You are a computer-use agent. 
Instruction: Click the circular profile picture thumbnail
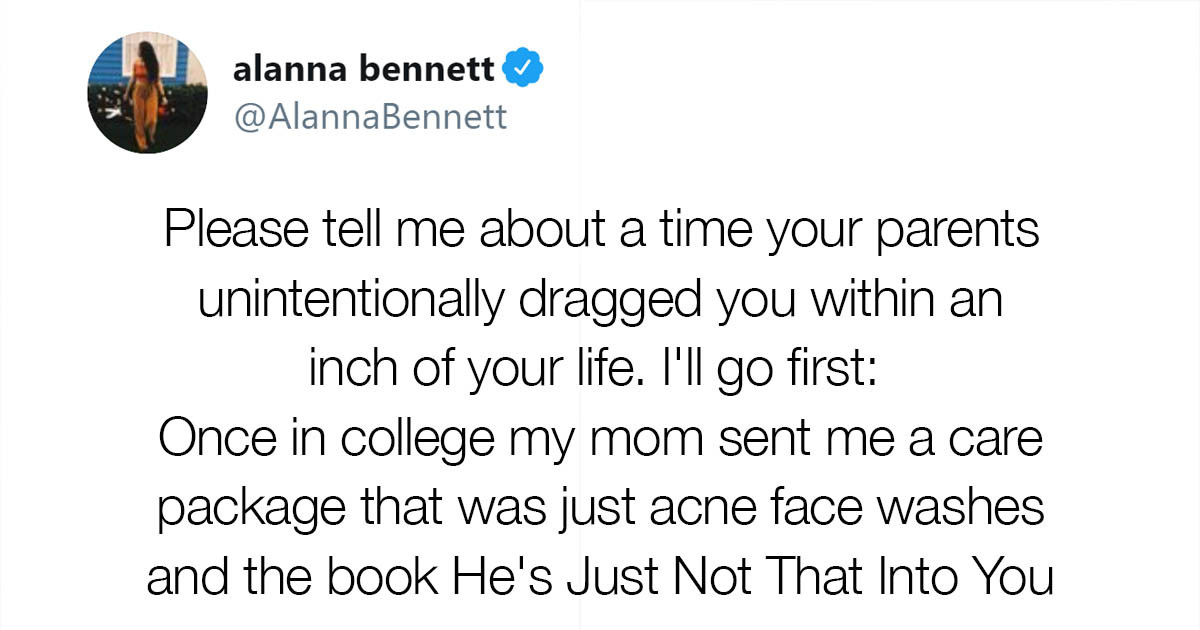coord(146,90)
